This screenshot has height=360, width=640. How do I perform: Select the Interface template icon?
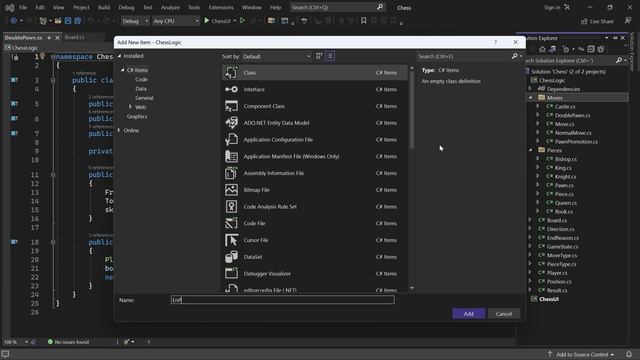tap(231, 89)
